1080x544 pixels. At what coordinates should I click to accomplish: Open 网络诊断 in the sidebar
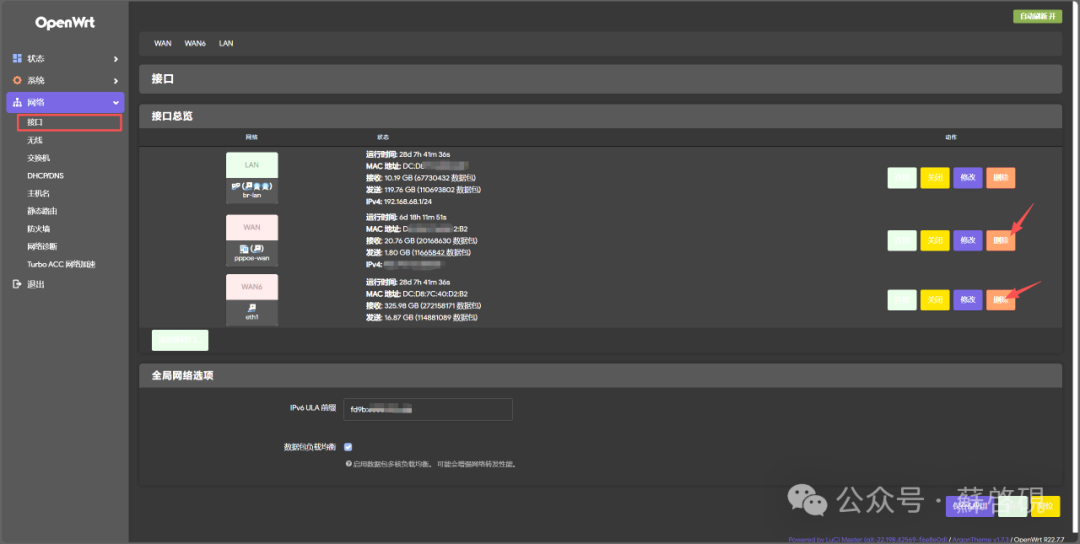(42, 247)
